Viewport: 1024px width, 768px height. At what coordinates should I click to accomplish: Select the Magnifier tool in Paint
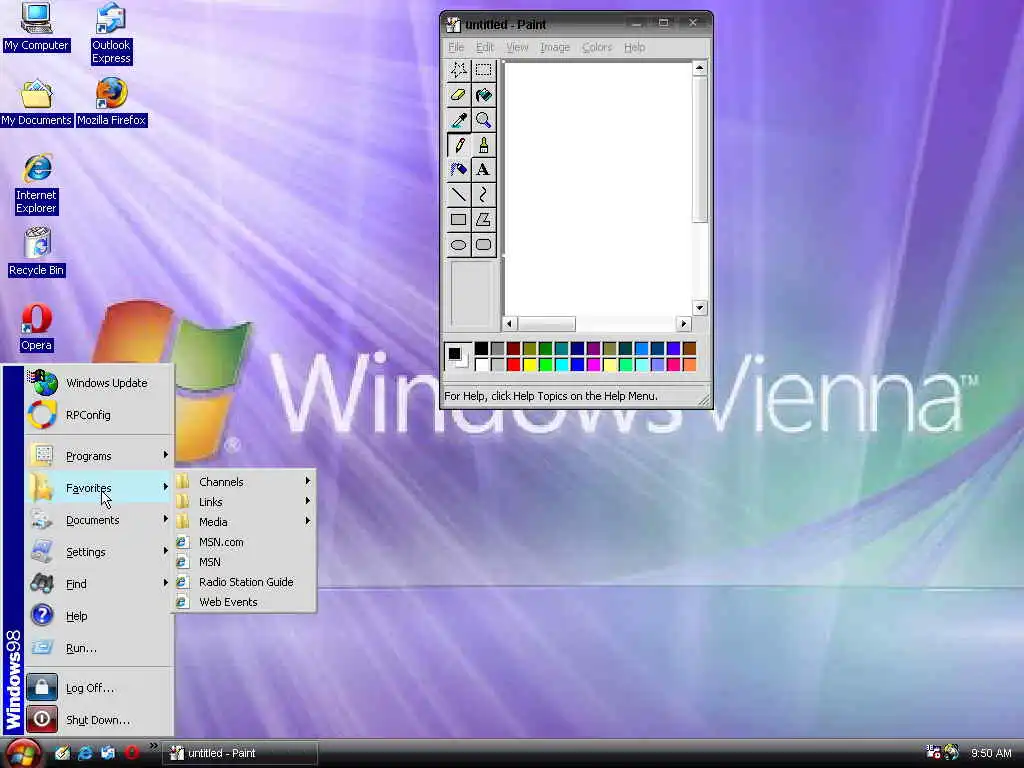tap(483, 120)
